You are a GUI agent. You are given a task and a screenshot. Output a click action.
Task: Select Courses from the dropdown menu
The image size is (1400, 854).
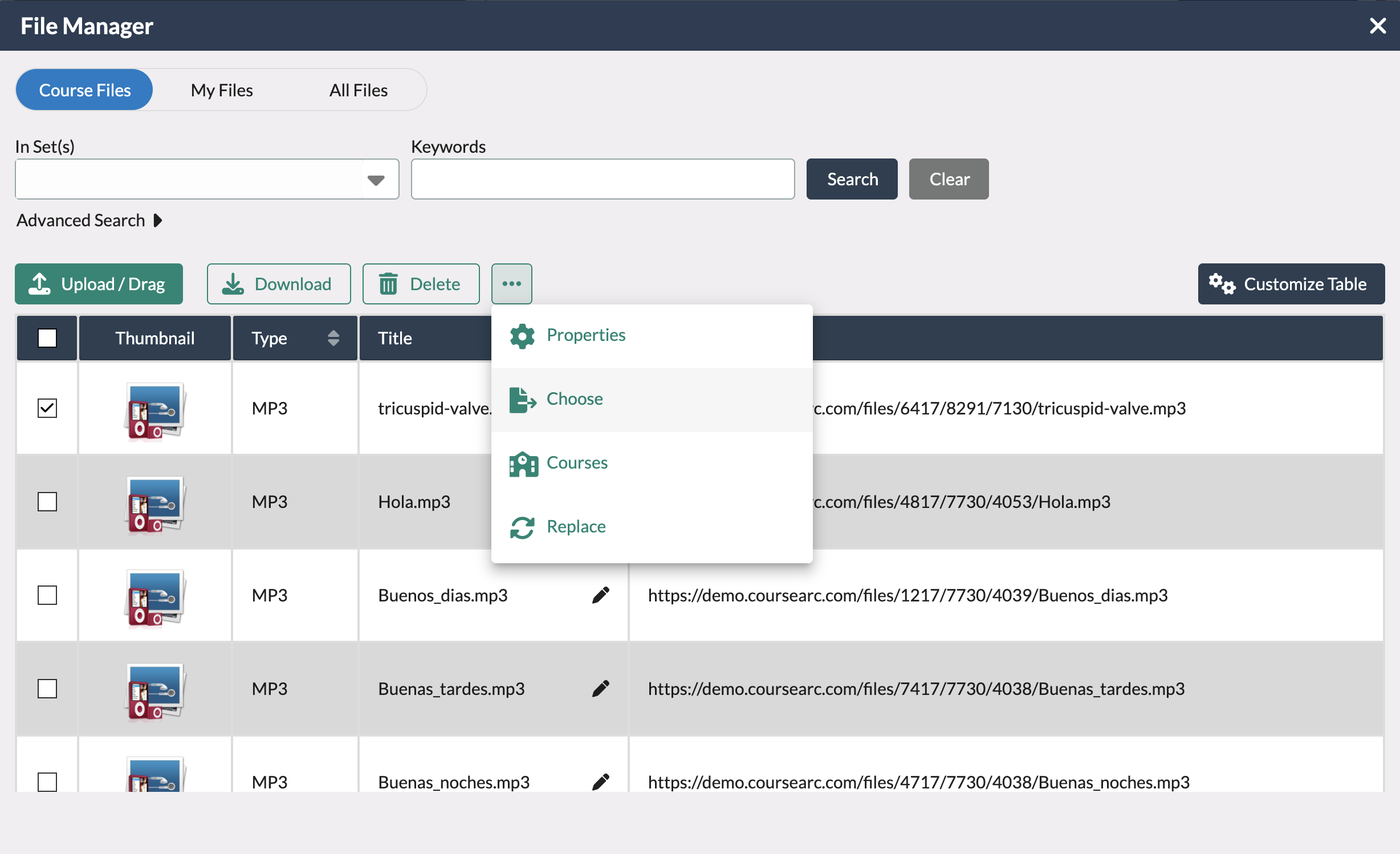652,463
